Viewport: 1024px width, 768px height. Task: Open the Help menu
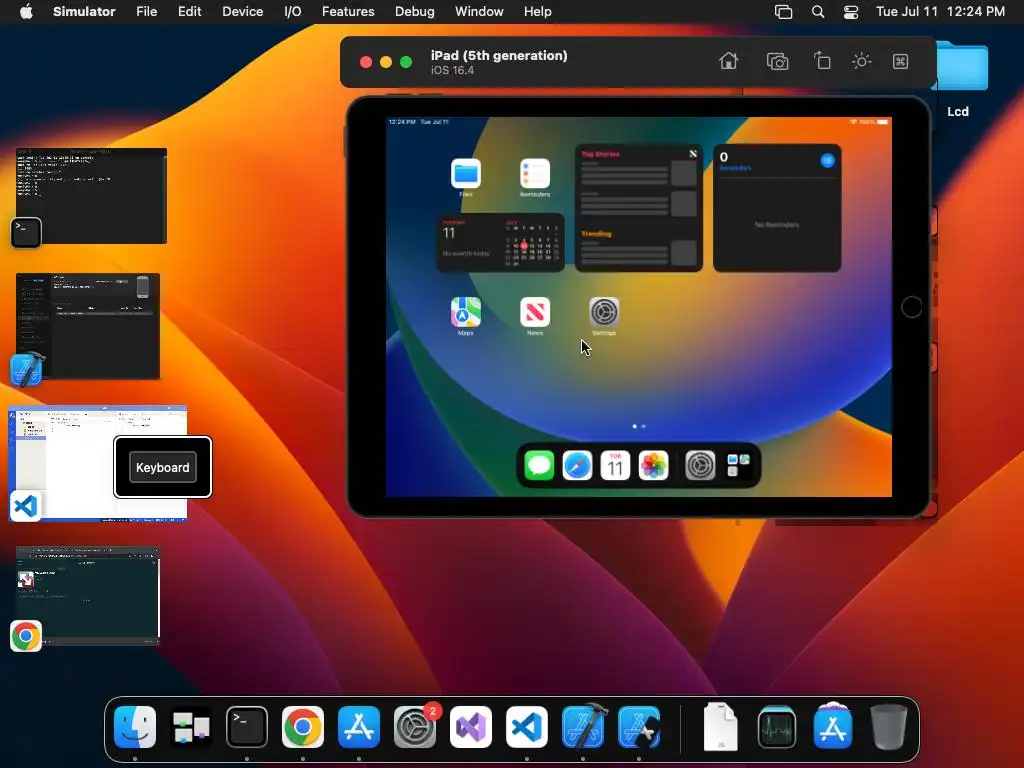[537, 12]
